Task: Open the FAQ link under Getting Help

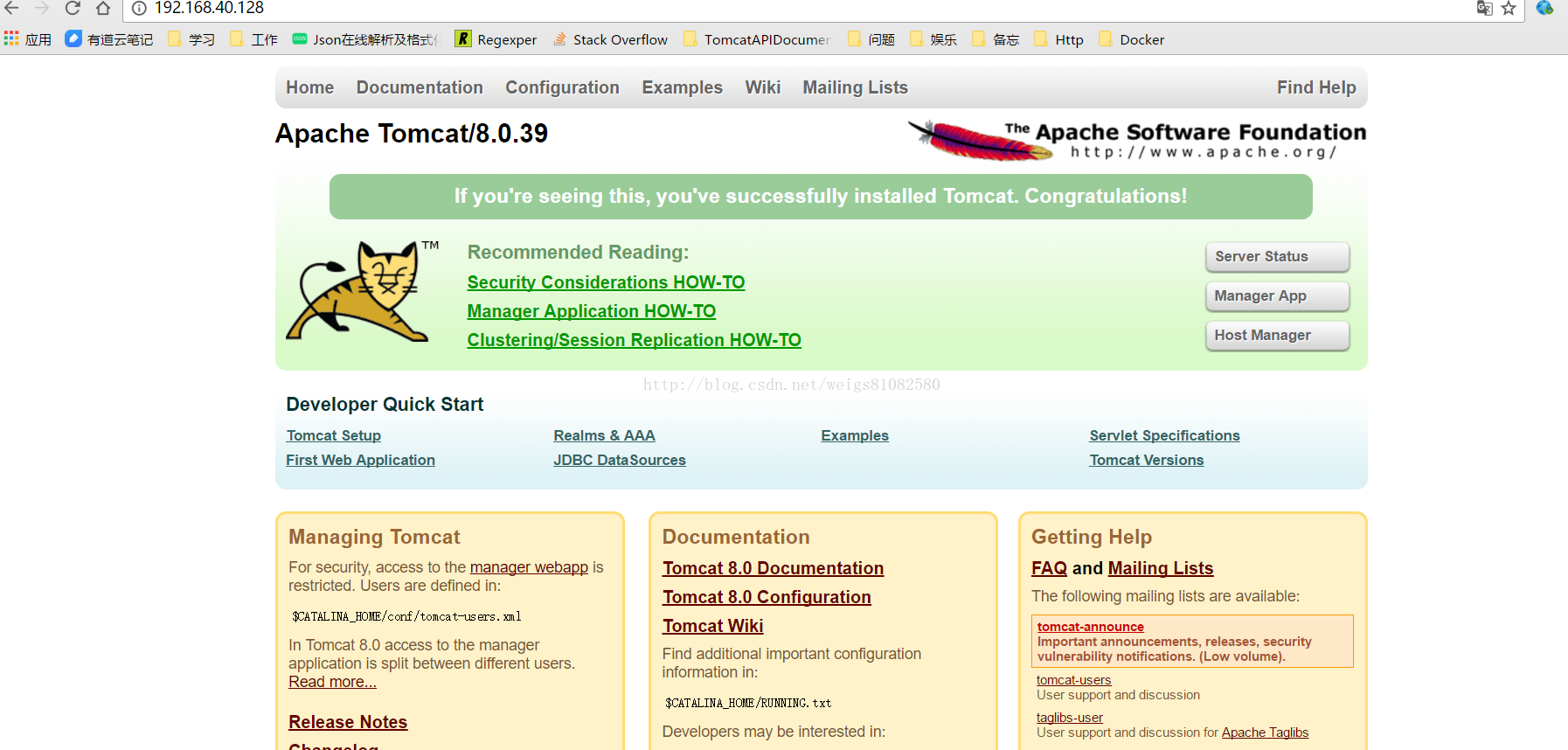Action: coord(1049,568)
